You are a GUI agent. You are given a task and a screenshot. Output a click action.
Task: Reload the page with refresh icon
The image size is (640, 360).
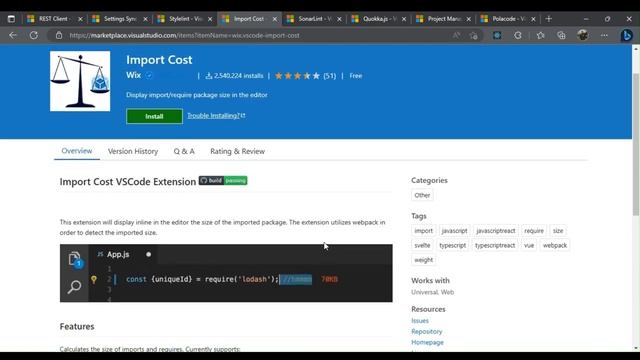pos(33,35)
